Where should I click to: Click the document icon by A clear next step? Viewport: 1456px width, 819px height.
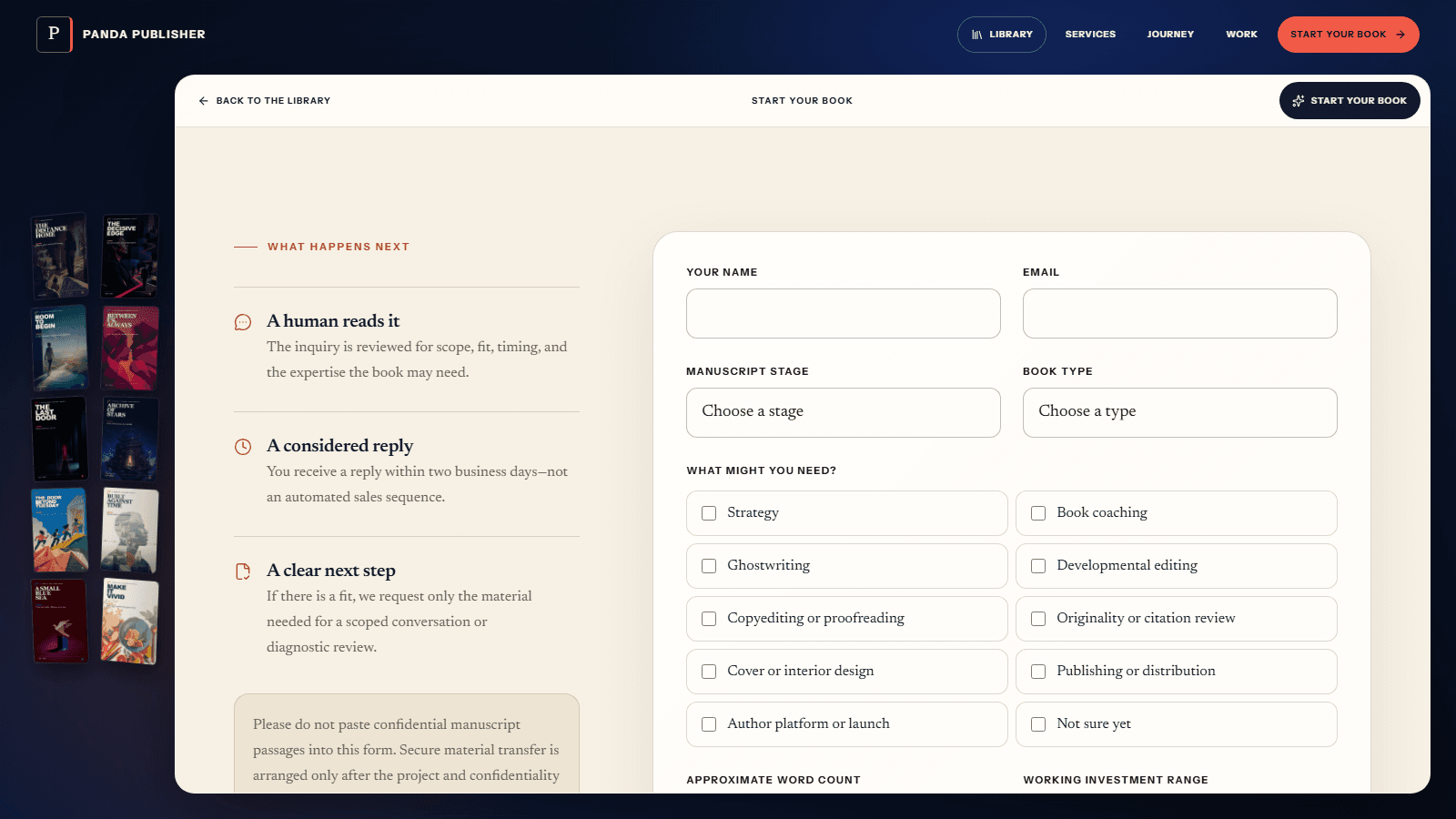point(243,571)
